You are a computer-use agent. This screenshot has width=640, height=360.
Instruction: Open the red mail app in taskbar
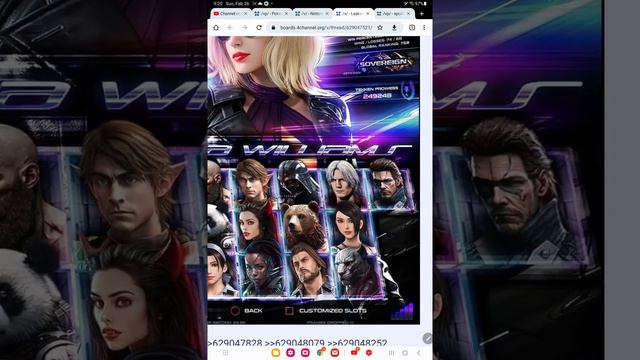pyautogui.click(x=335, y=353)
